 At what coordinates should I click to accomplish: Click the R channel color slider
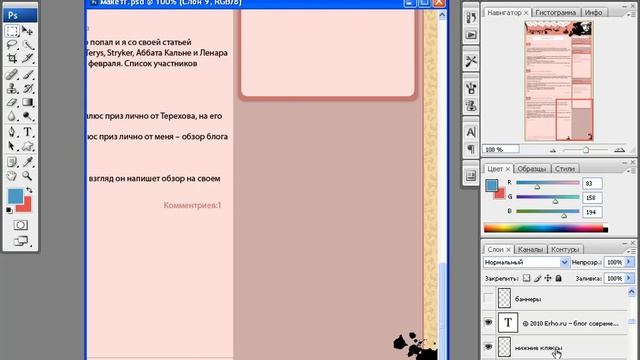[x=547, y=183]
